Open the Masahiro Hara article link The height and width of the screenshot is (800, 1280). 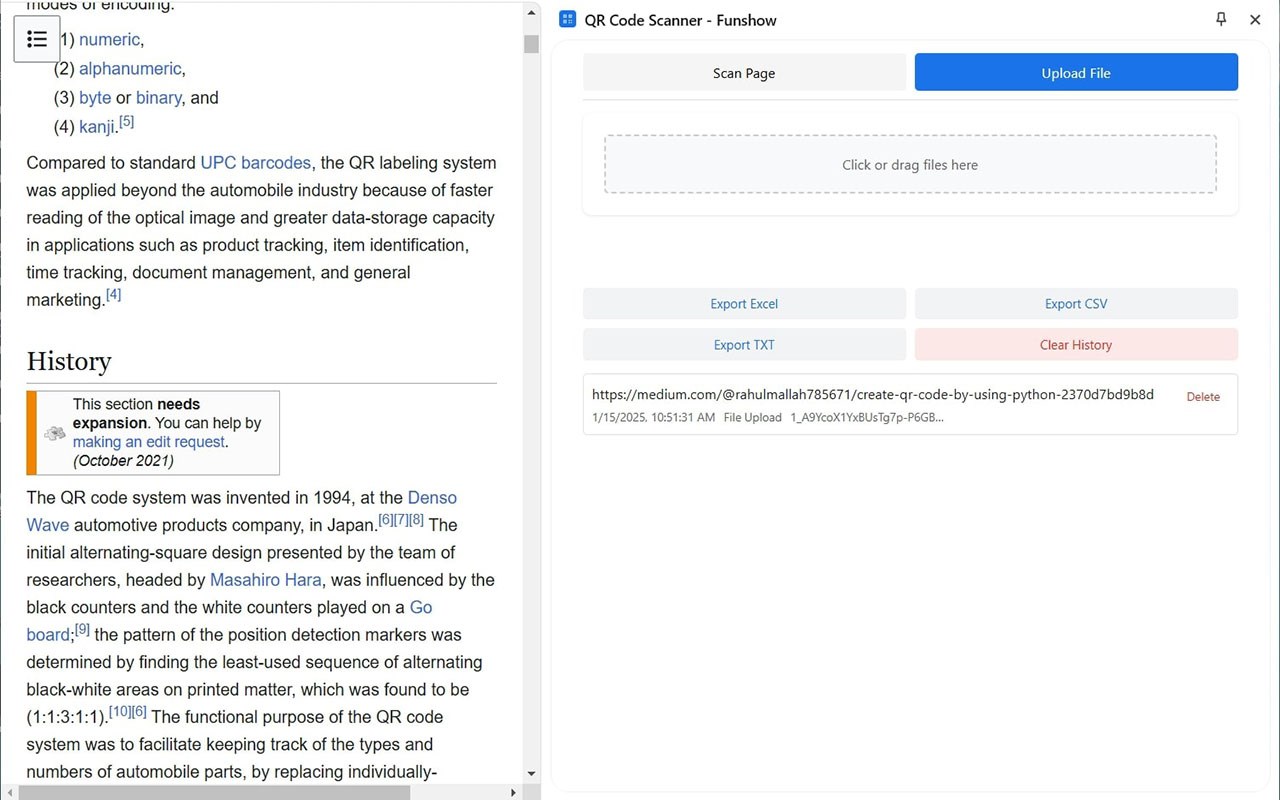click(x=266, y=580)
